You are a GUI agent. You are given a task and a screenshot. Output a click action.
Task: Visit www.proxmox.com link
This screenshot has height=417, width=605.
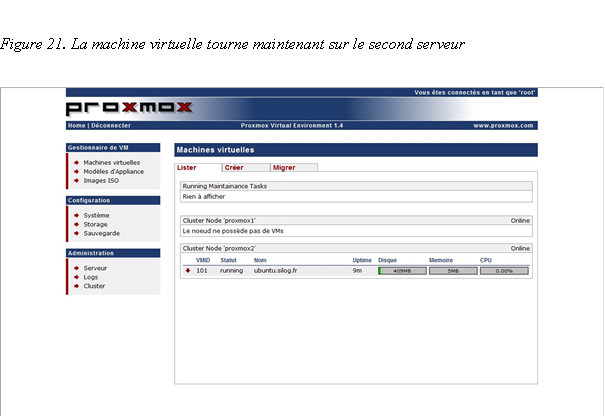pos(503,125)
